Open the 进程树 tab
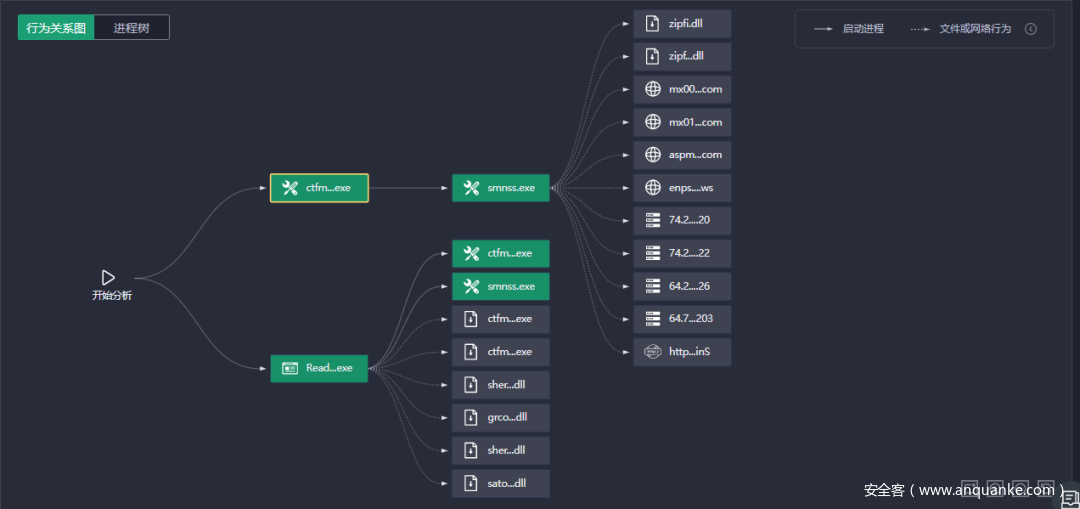This screenshot has height=509, width=1080. 131,28
